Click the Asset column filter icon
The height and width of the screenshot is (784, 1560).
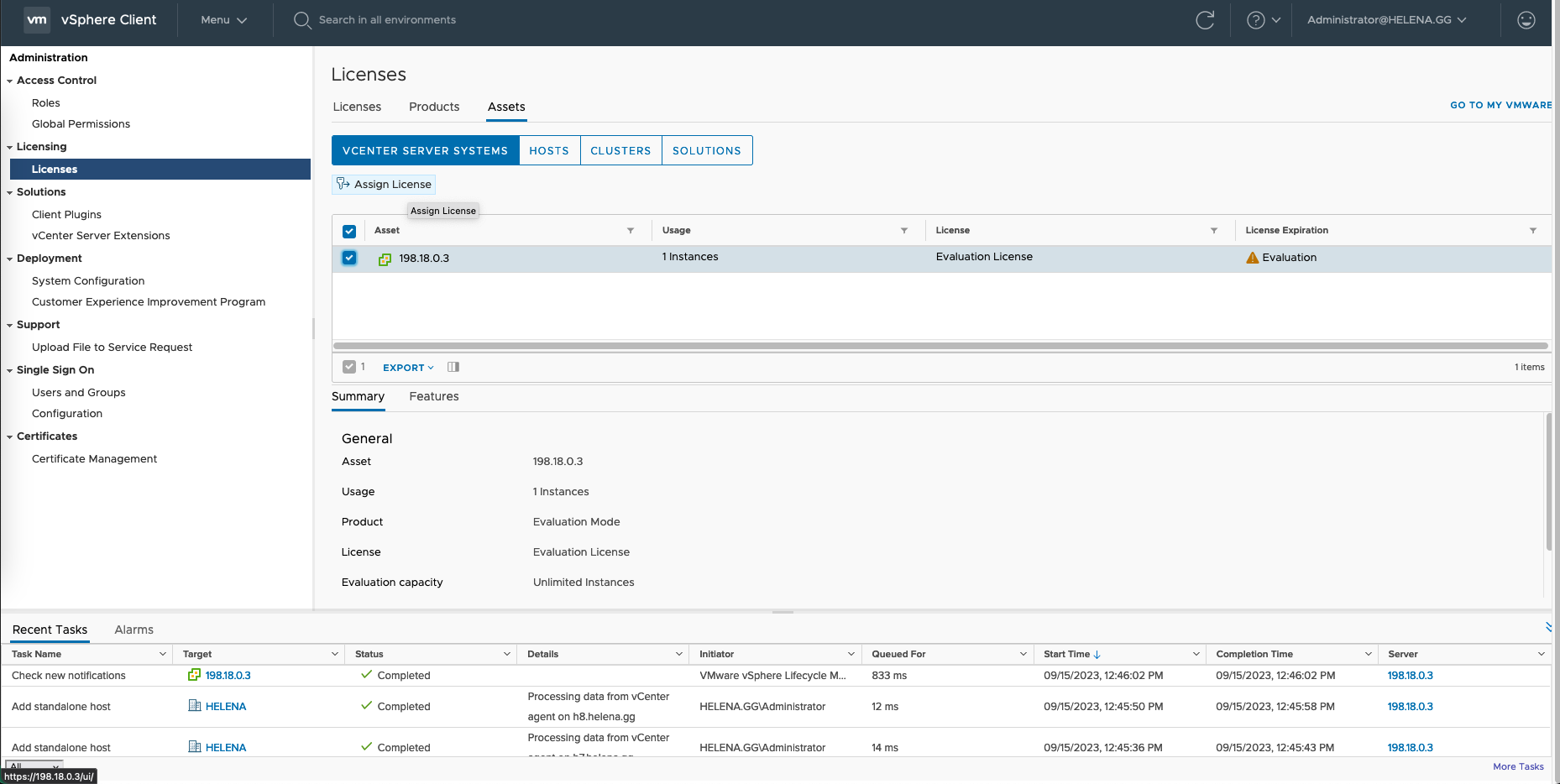[x=631, y=231]
